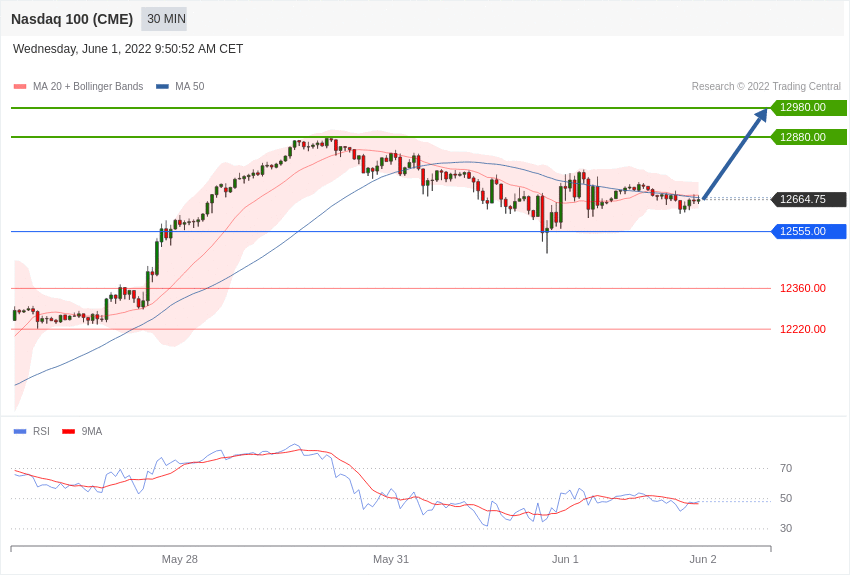
Task: Click the RSI 30 level label
Action: pos(786,528)
